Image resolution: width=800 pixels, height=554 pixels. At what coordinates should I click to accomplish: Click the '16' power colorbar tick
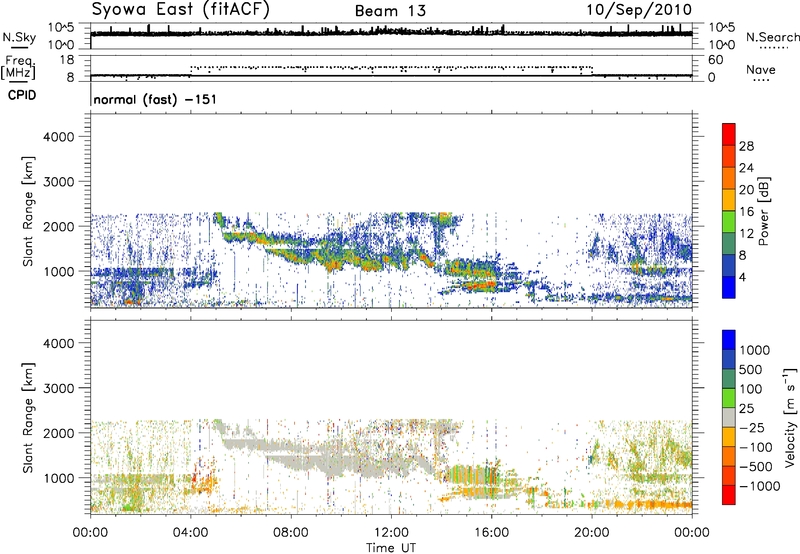click(746, 211)
